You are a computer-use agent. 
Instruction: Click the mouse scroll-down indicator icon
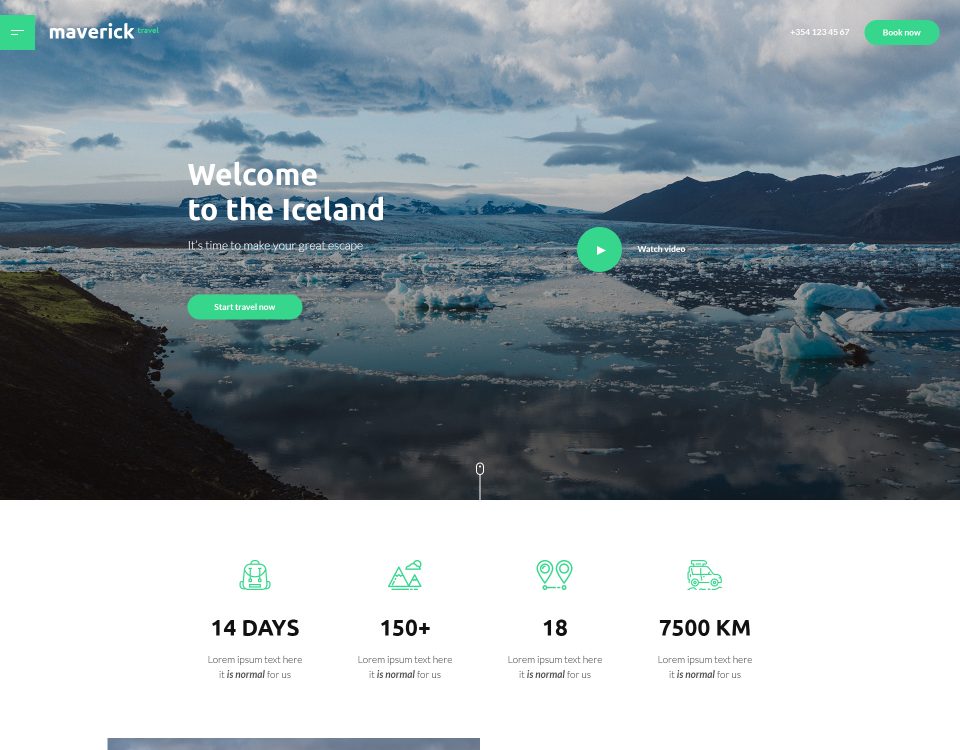click(x=480, y=469)
